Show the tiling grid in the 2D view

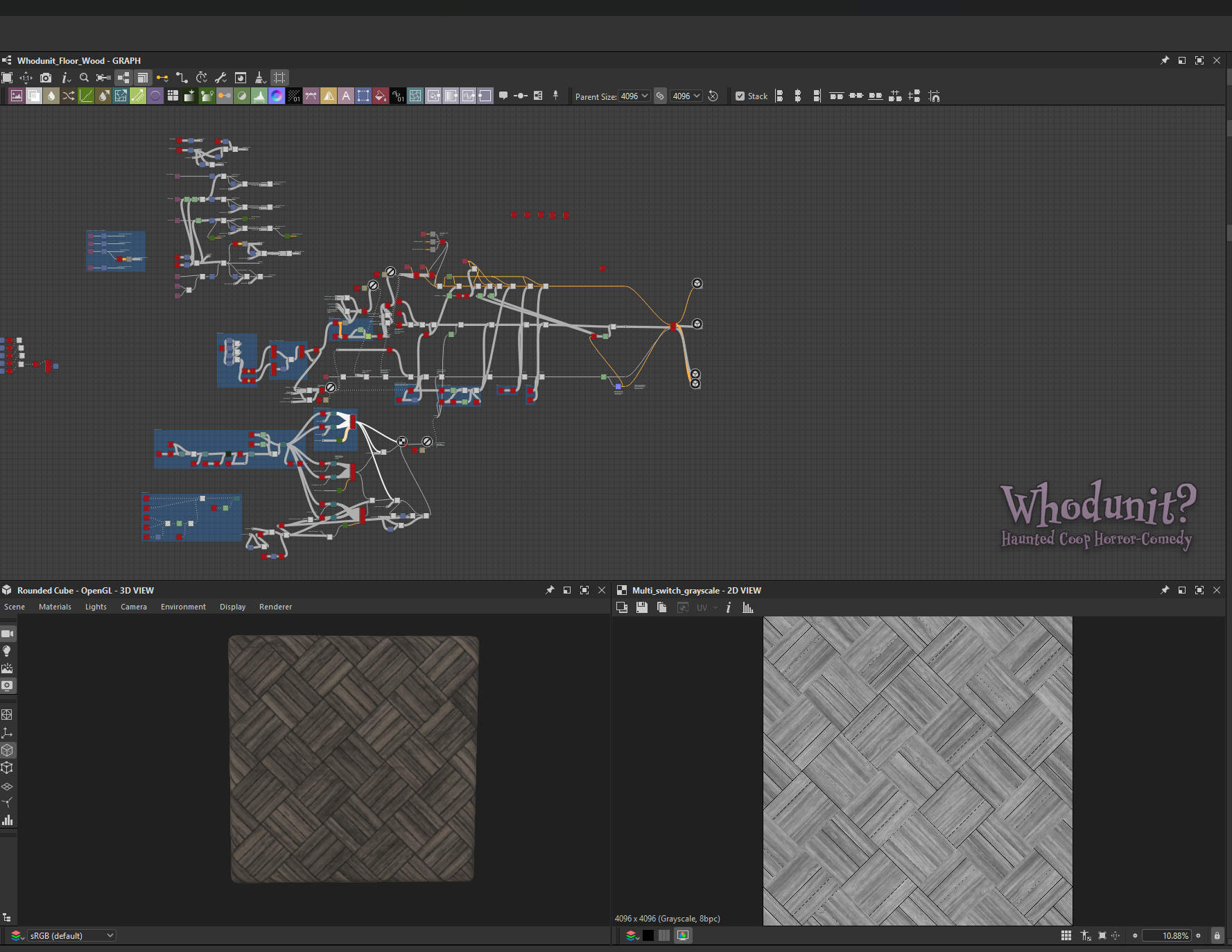coord(1066,935)
